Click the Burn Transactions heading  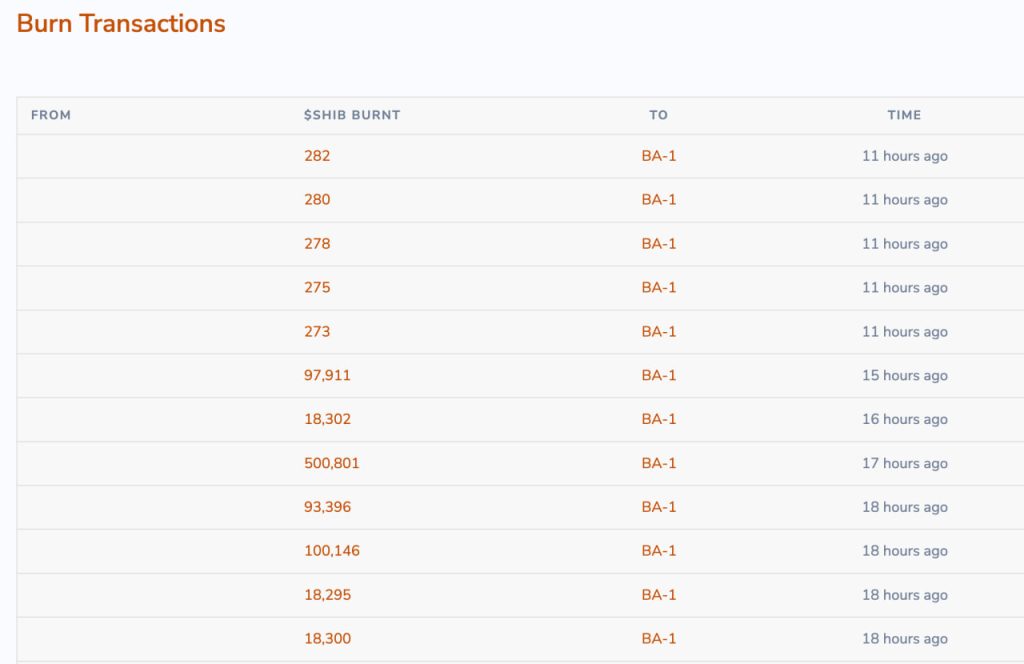121,24
